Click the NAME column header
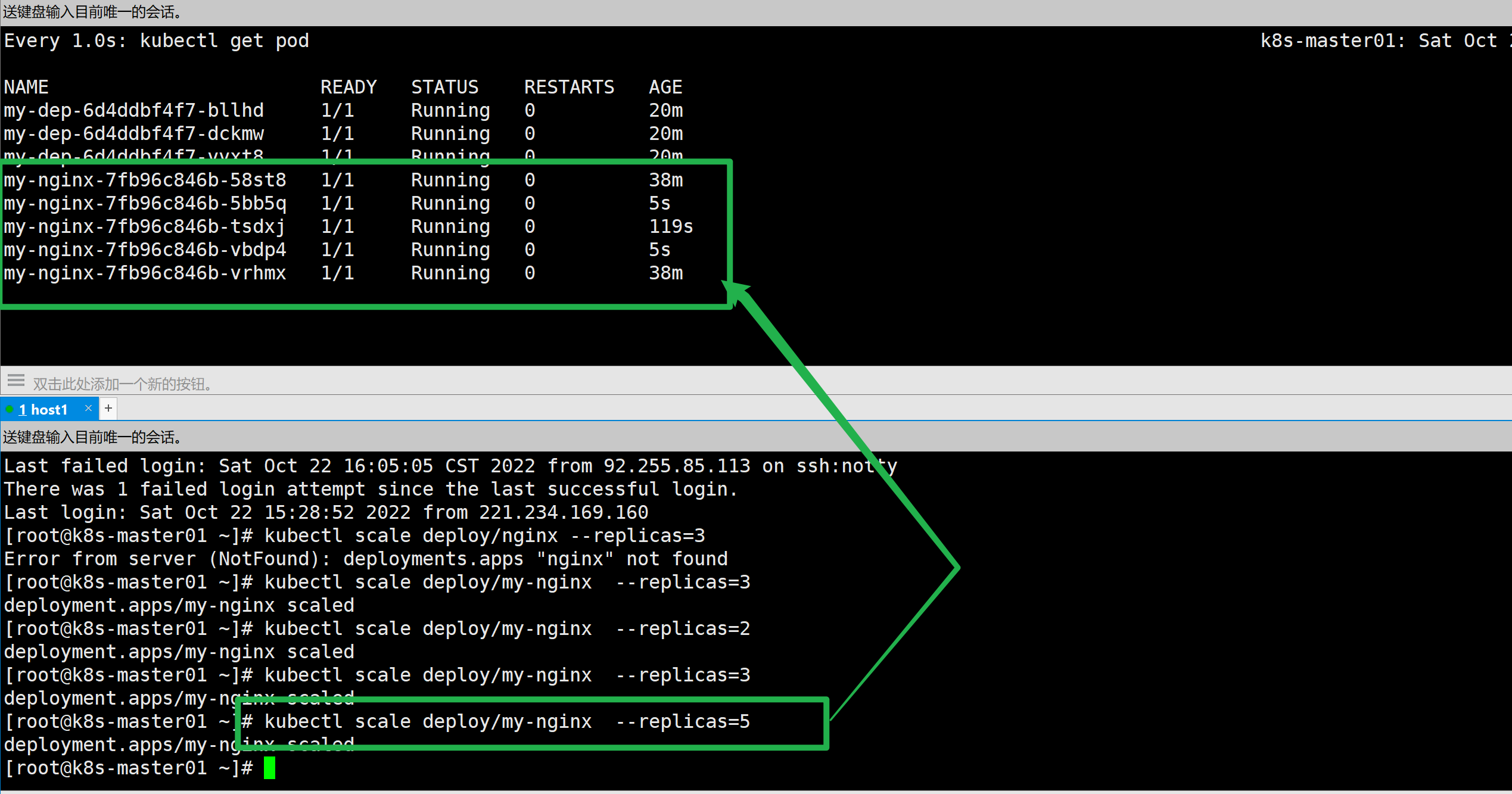Screen dimensions: 1512x794 tap(26, 87)
